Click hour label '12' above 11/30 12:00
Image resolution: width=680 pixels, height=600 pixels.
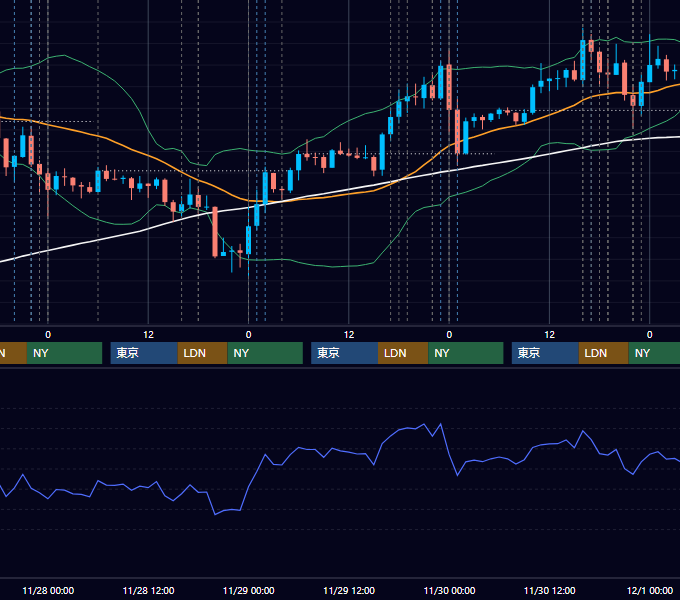pos(549,335)
